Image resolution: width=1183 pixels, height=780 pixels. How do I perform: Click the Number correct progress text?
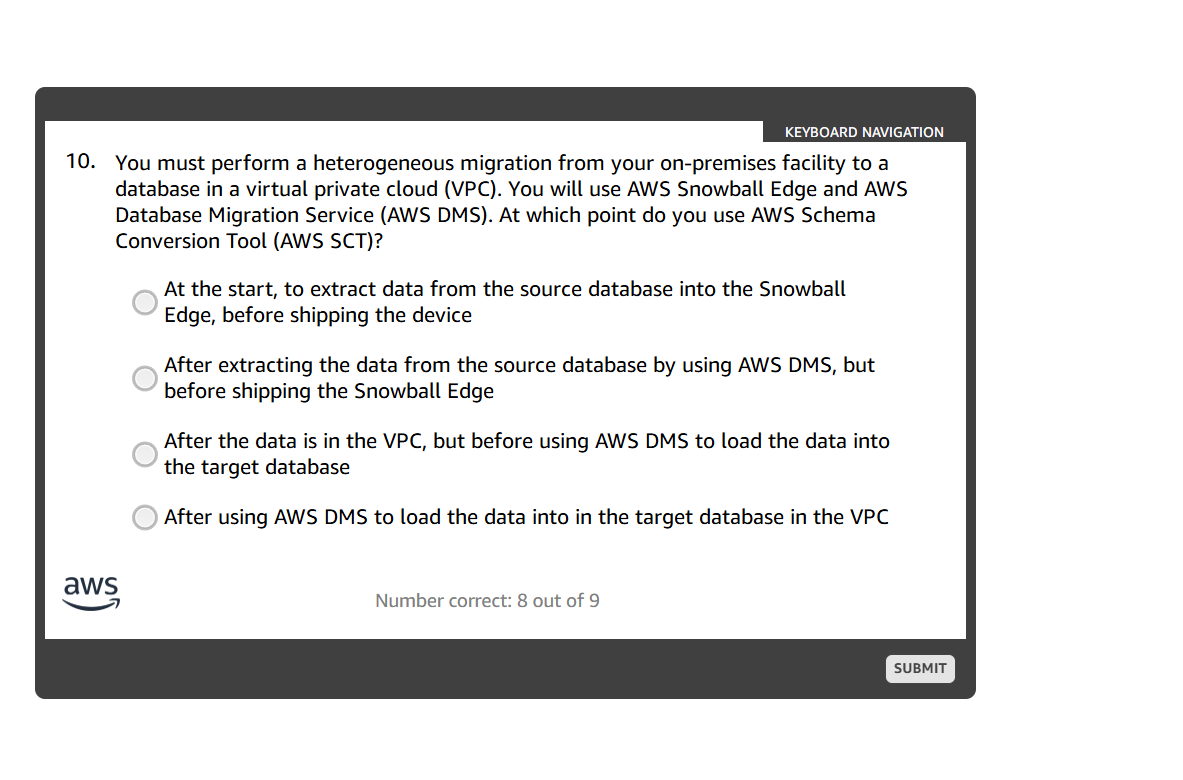click(487, 600)
